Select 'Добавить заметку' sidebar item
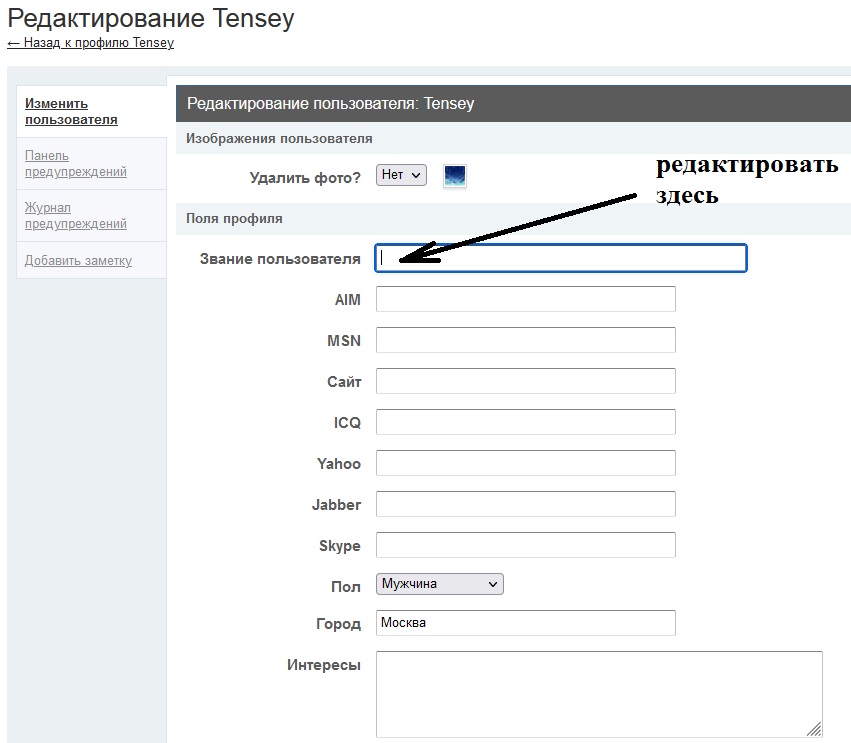Image resolution: width=851 pixels, height=743 pixels. (x=78, y=260)
